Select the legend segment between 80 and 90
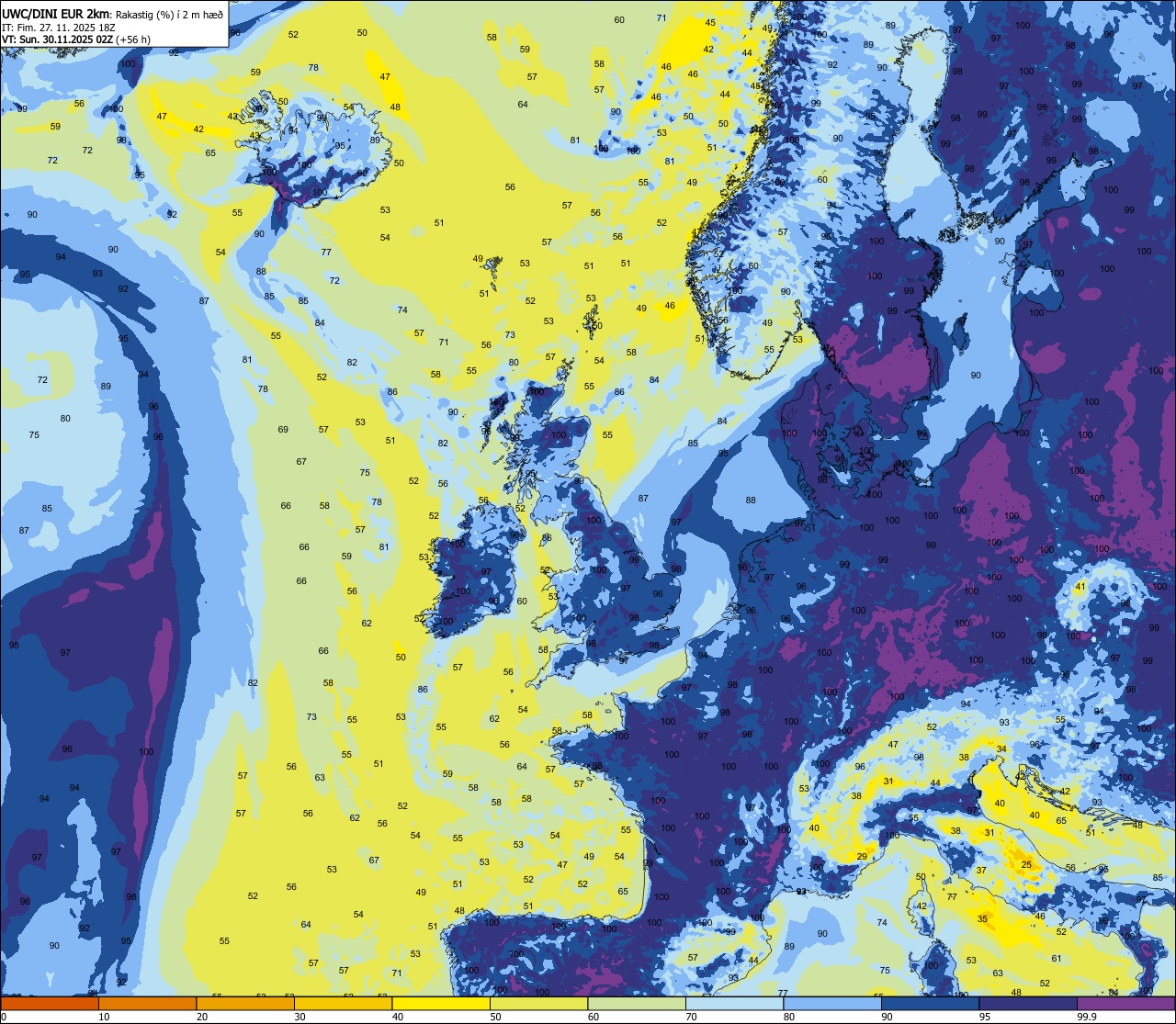The height and width of the screenshot is (1024, 1176). click(832, 1003)
